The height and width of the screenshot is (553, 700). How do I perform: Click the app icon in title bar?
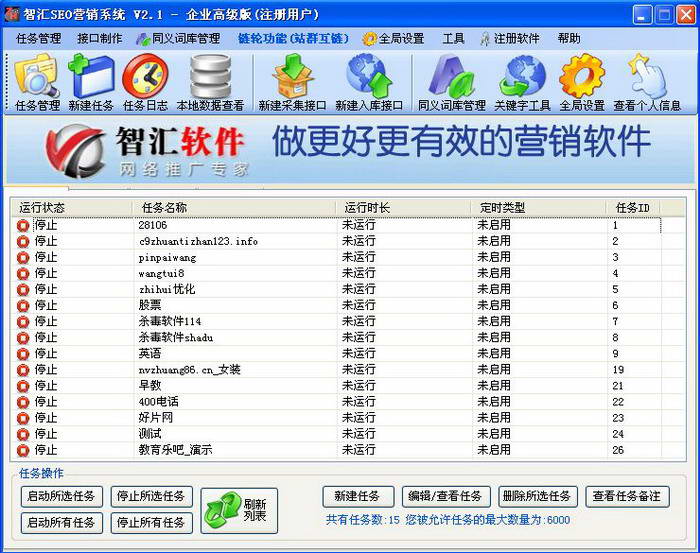tap(12, 14)
